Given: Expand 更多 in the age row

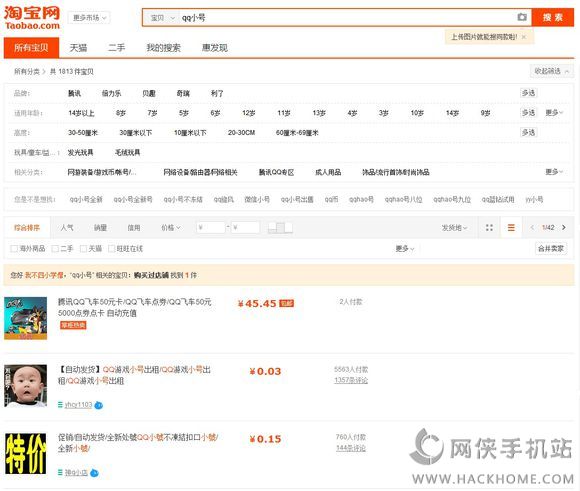Looking at the screenshot, I should pos(554,112).
